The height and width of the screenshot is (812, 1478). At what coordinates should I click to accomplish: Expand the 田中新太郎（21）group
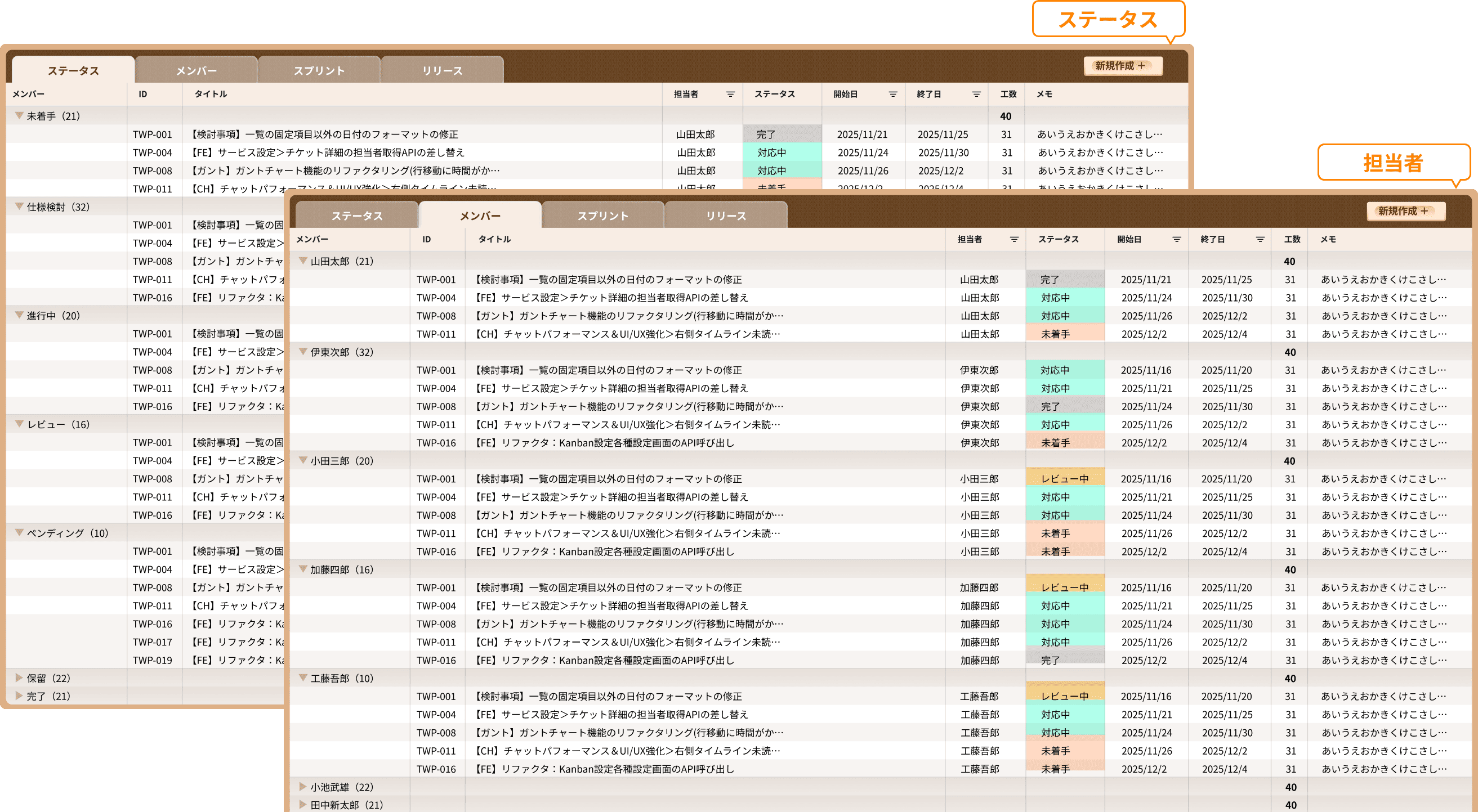303,805
